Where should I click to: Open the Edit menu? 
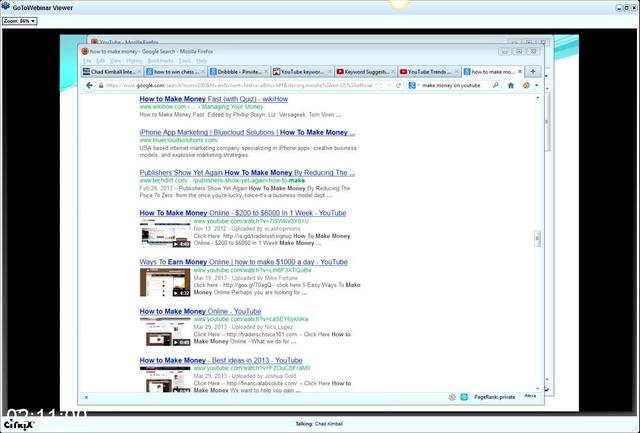(100, 61)
